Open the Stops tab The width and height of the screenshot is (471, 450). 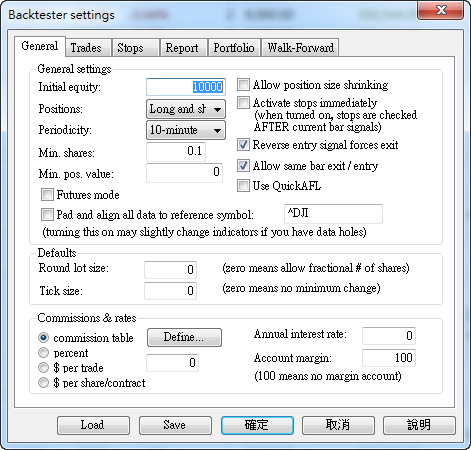pos(136,48)
